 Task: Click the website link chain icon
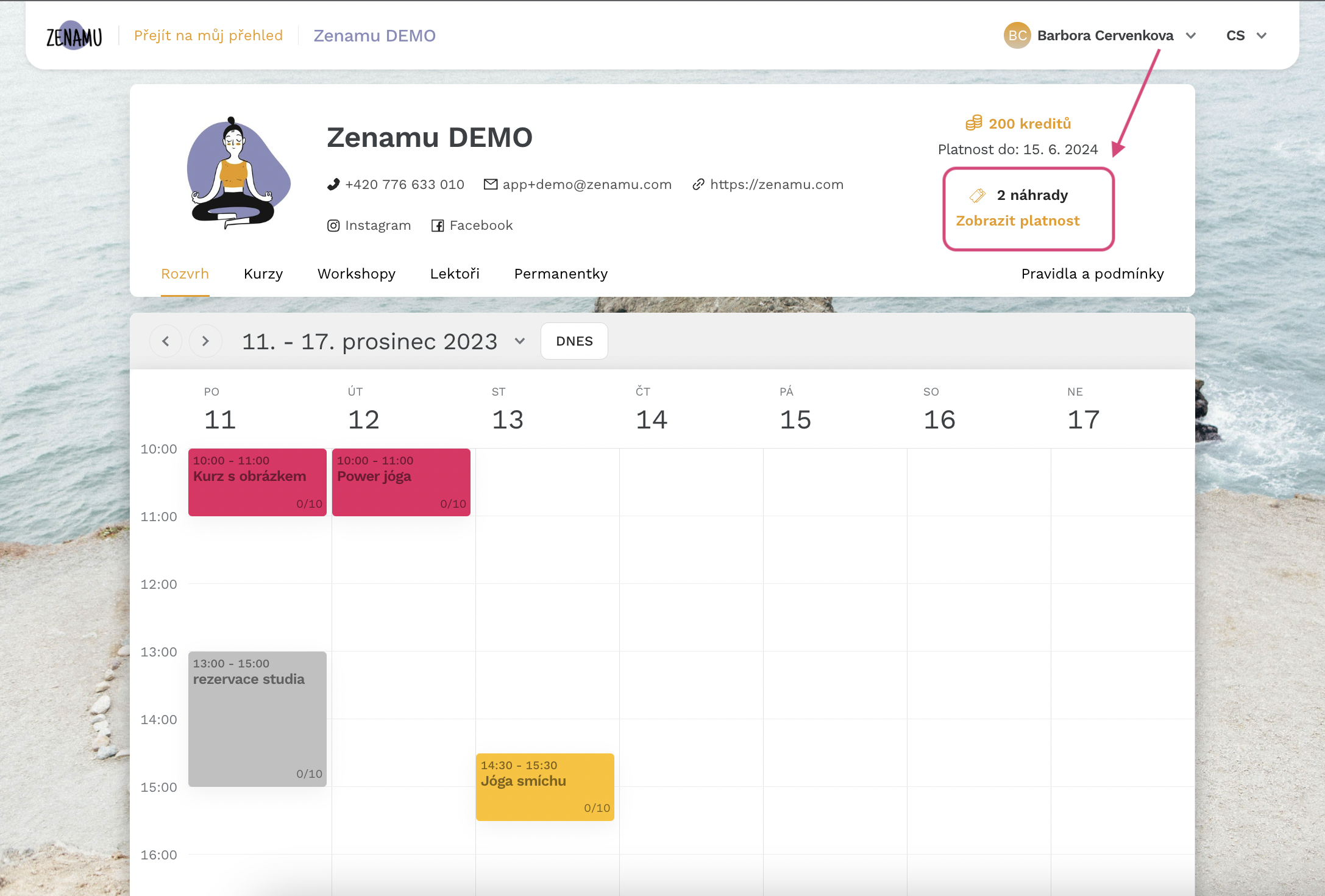[x=698, y=185]
